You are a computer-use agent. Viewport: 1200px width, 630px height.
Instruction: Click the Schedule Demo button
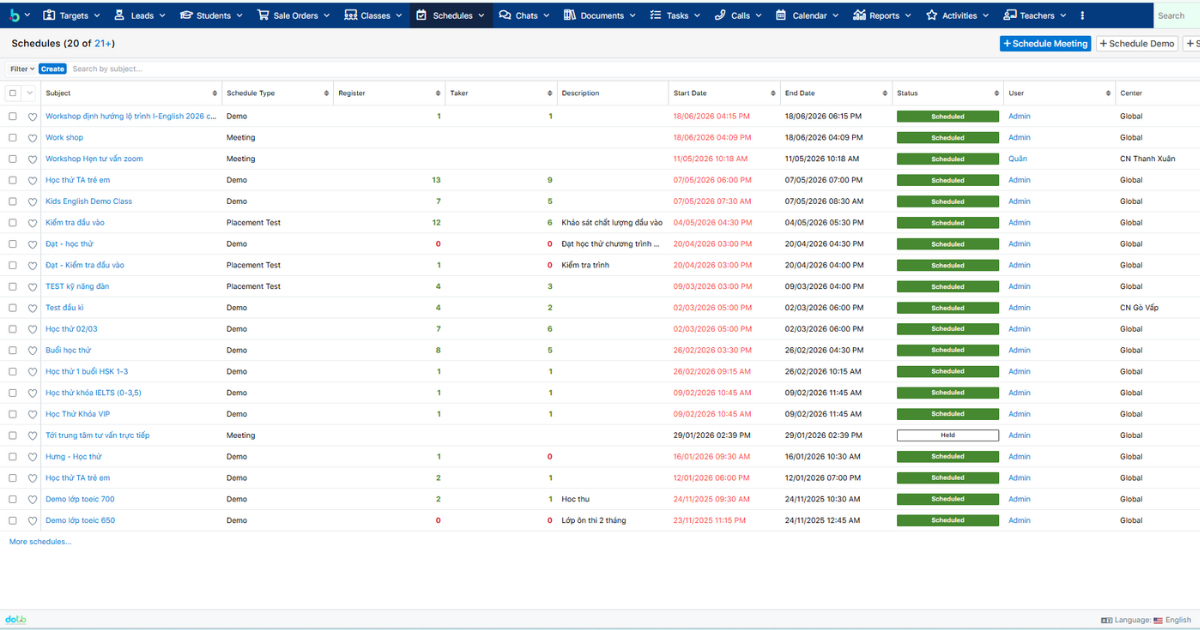[1137, 44]
